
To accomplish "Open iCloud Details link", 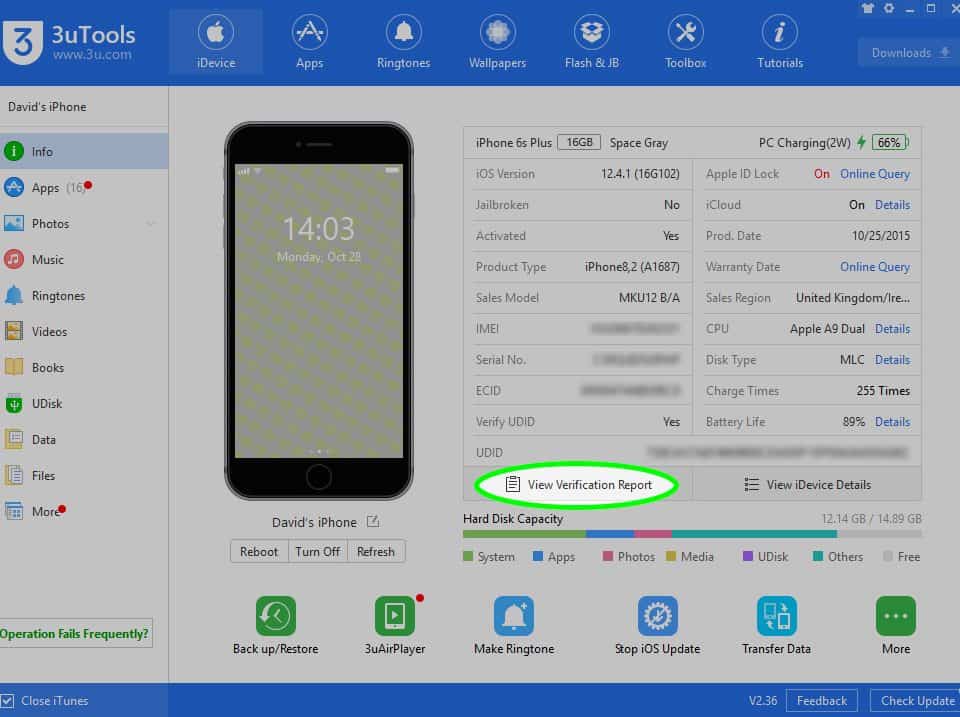I will coord(892,205).
